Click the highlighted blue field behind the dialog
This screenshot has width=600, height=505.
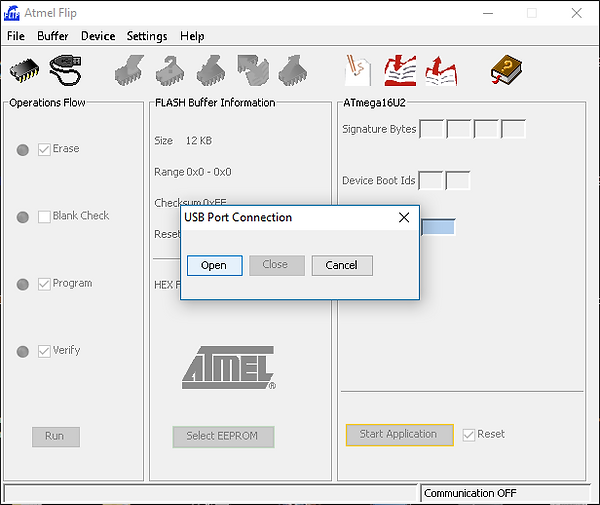tap(438, 227)
